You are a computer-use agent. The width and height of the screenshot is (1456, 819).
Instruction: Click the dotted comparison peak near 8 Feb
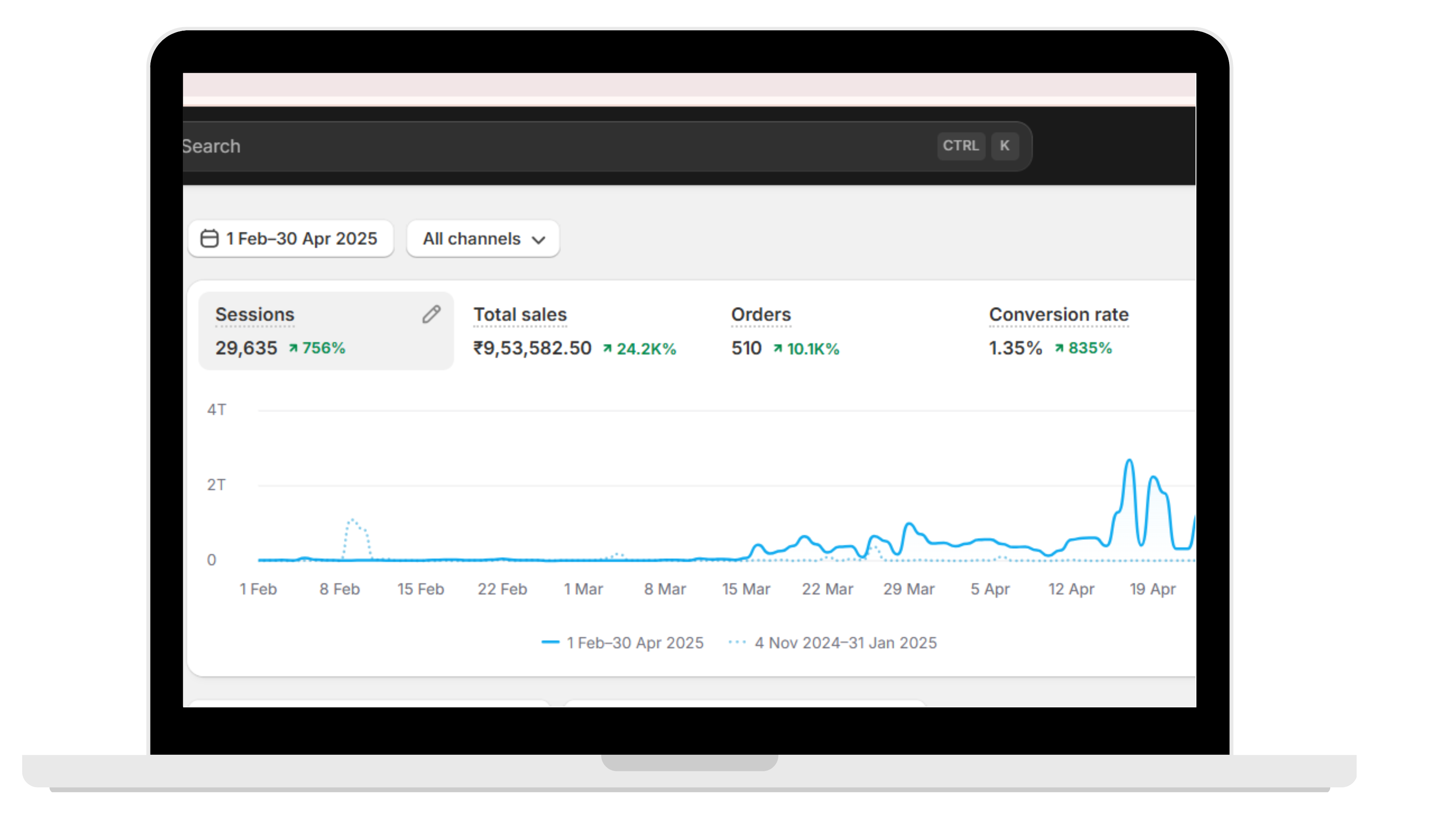click(353, 520)
